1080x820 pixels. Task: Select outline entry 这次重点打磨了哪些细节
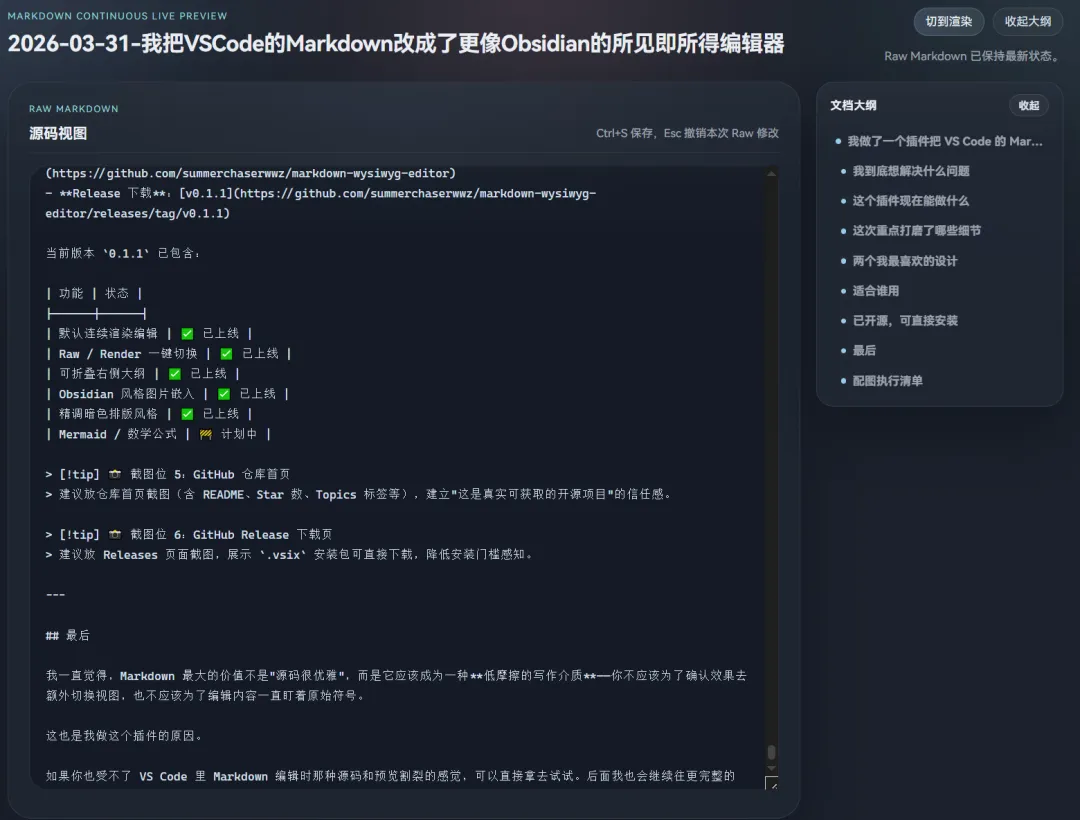(916, 231)
